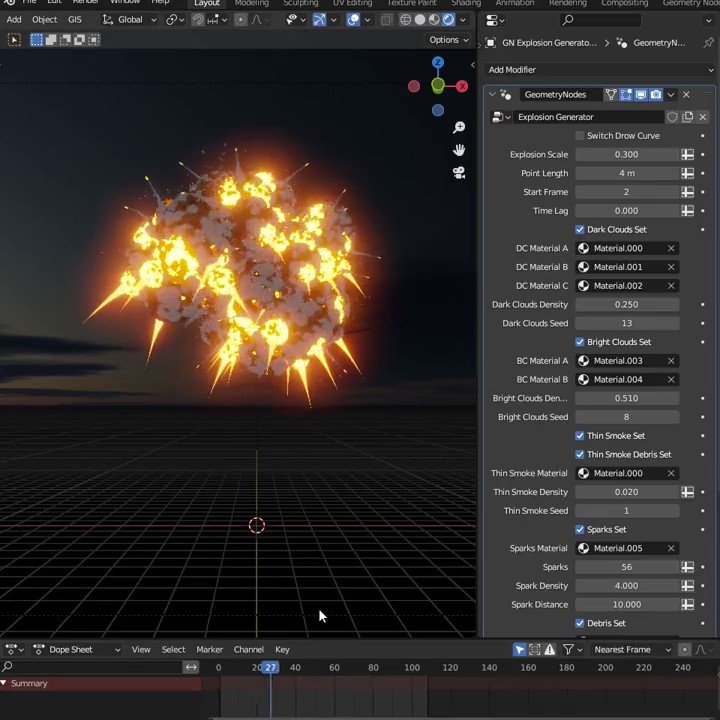Toggle show errors warning icon in Dope Sheet

click(550, 649)
